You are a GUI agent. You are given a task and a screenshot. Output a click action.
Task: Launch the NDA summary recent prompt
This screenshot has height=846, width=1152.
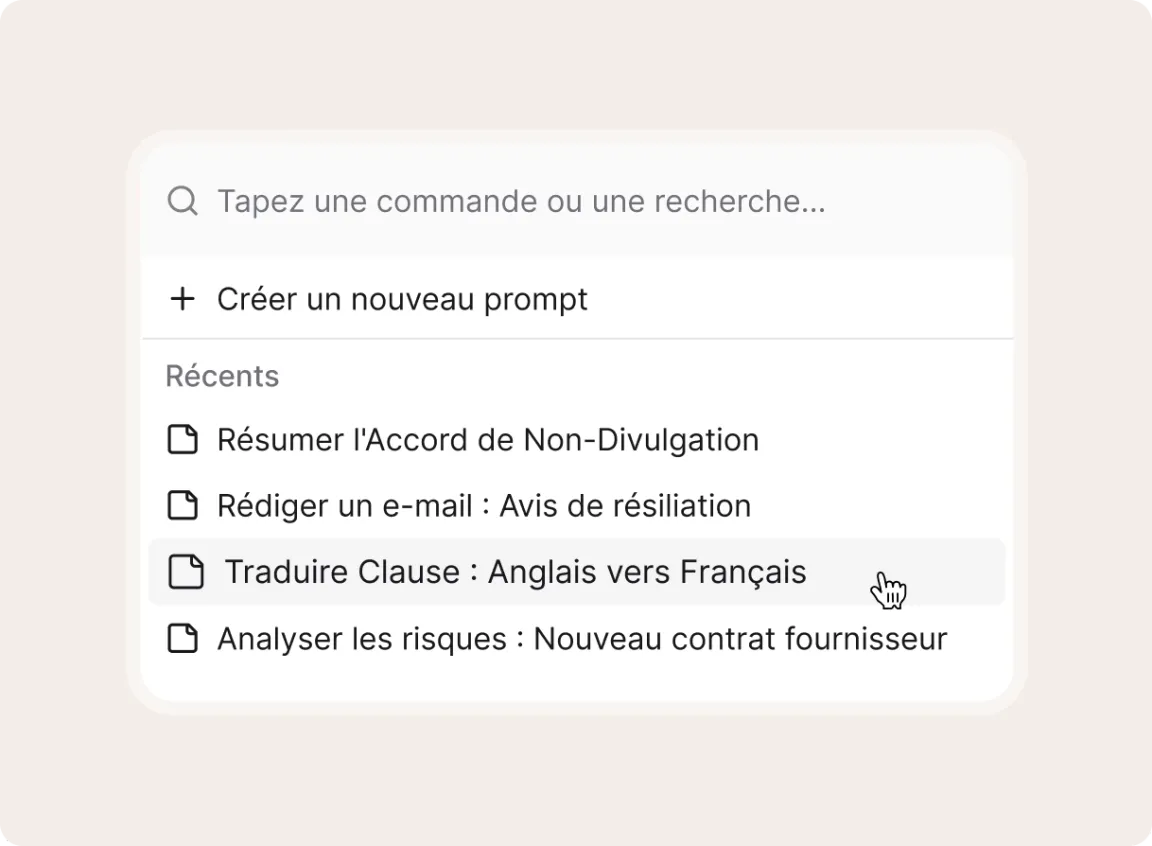[x=487, y=440]
